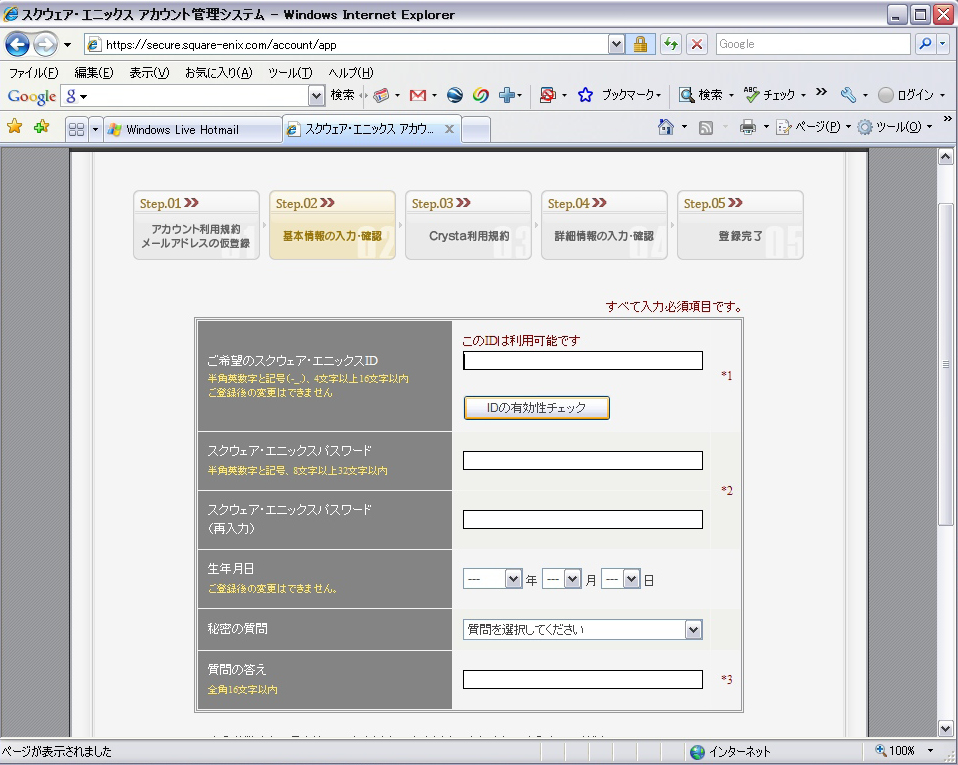This screenshot has height=765, width=958.
Task: Open the お気に入り(A) menu
Action: pos(218,73)
